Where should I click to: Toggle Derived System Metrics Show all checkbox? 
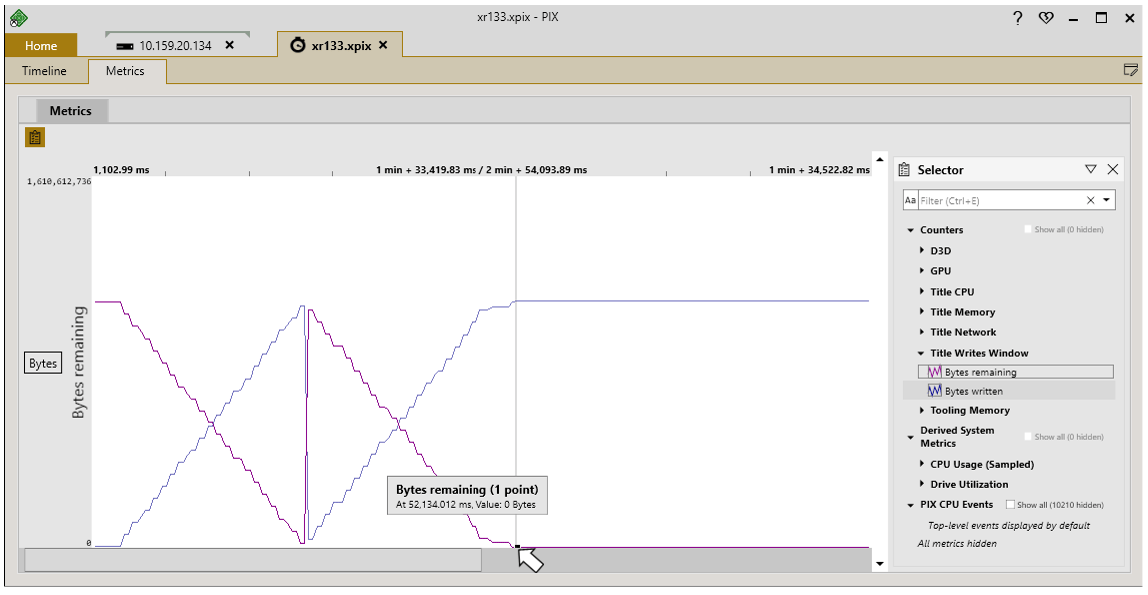coord(1029,436)
